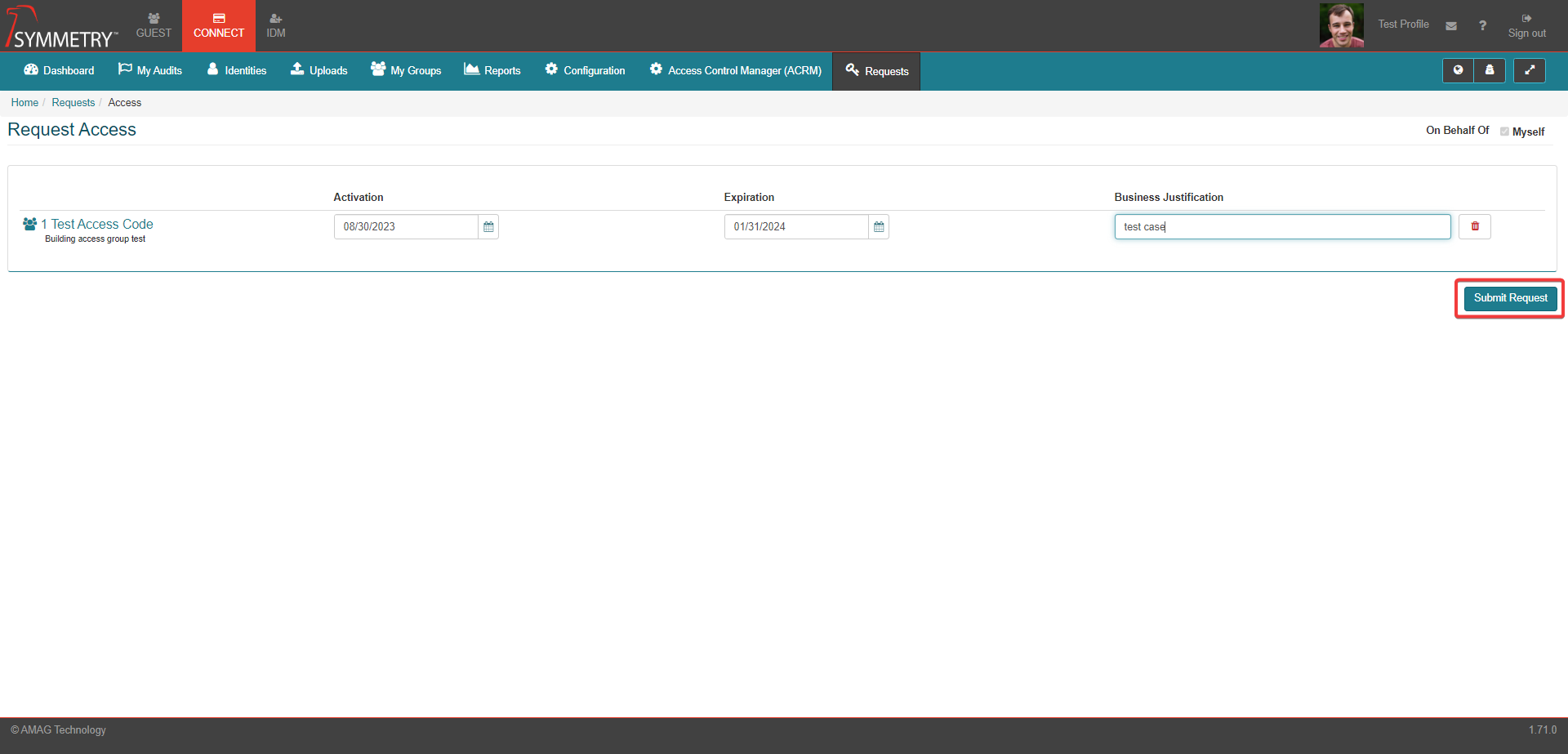Viewport: 1568px width, 754px height.
Task: Click the user profile photo
Action: pyautogui.click(x=1341, y=25)
